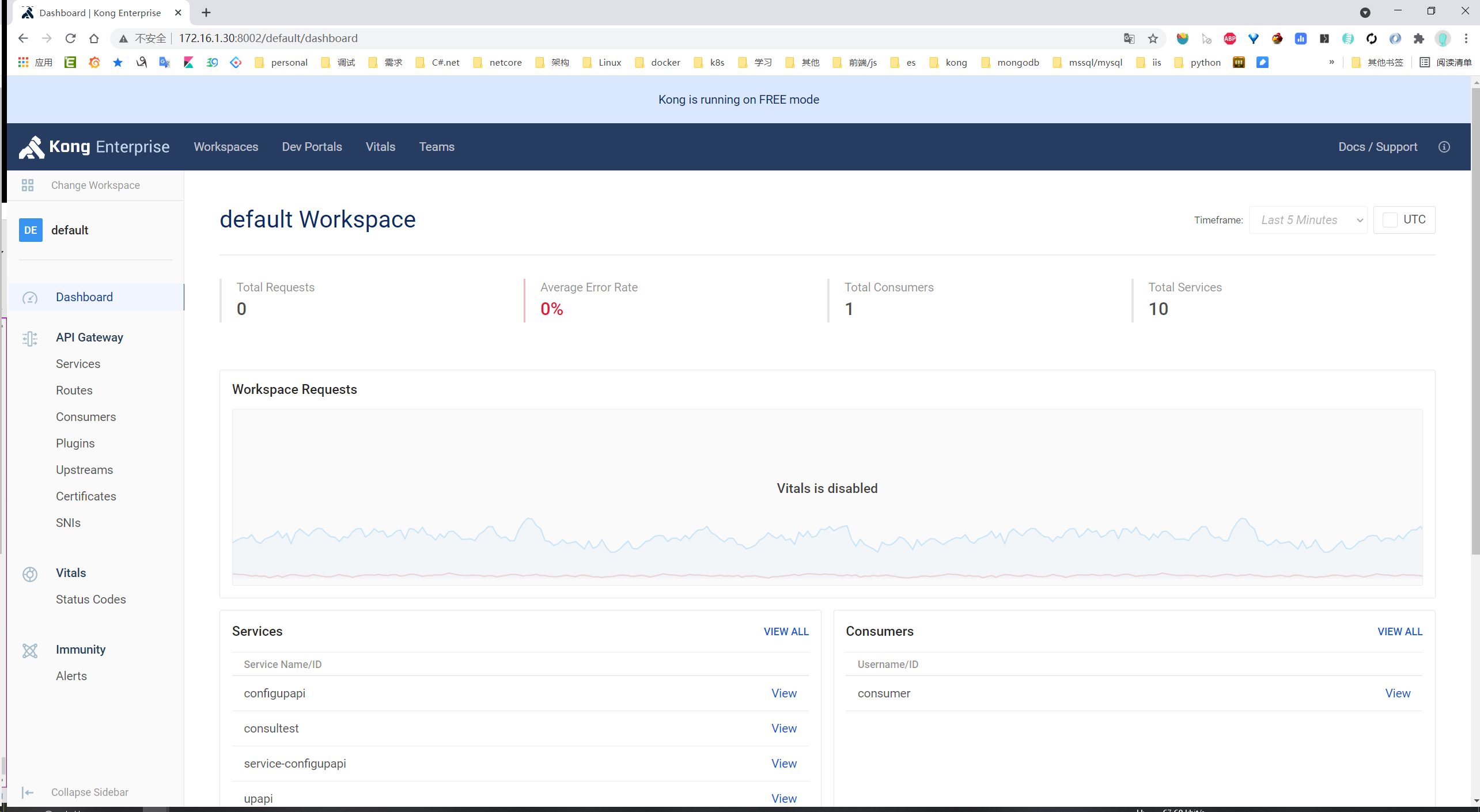
Task: Go to Services in the sidebar
Action: 78,364
